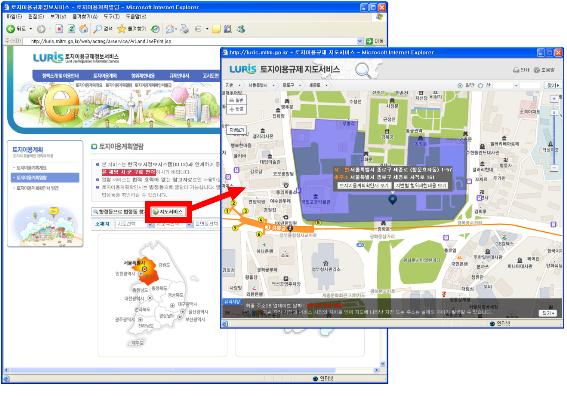The width and height of the screenshot is (567, 398).
Task: Click the 찾기 search button in the map toolbar
Action: coord(553,85)
